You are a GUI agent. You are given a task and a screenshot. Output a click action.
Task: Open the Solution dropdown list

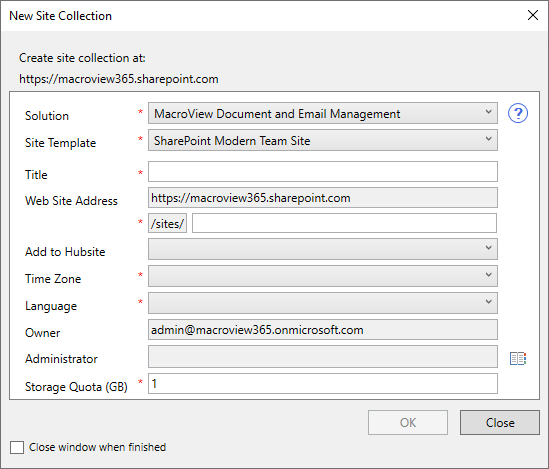pos(322,113)
